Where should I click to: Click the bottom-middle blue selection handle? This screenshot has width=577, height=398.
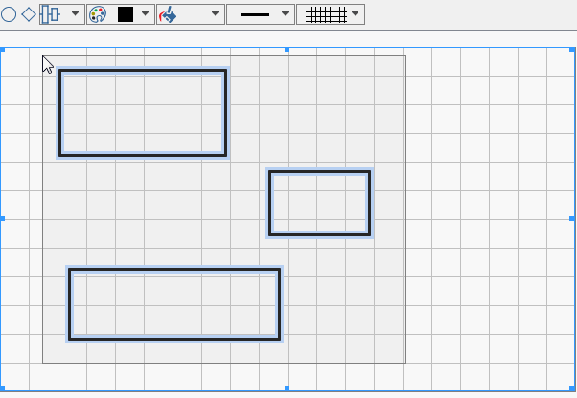(x=287, y=388)
